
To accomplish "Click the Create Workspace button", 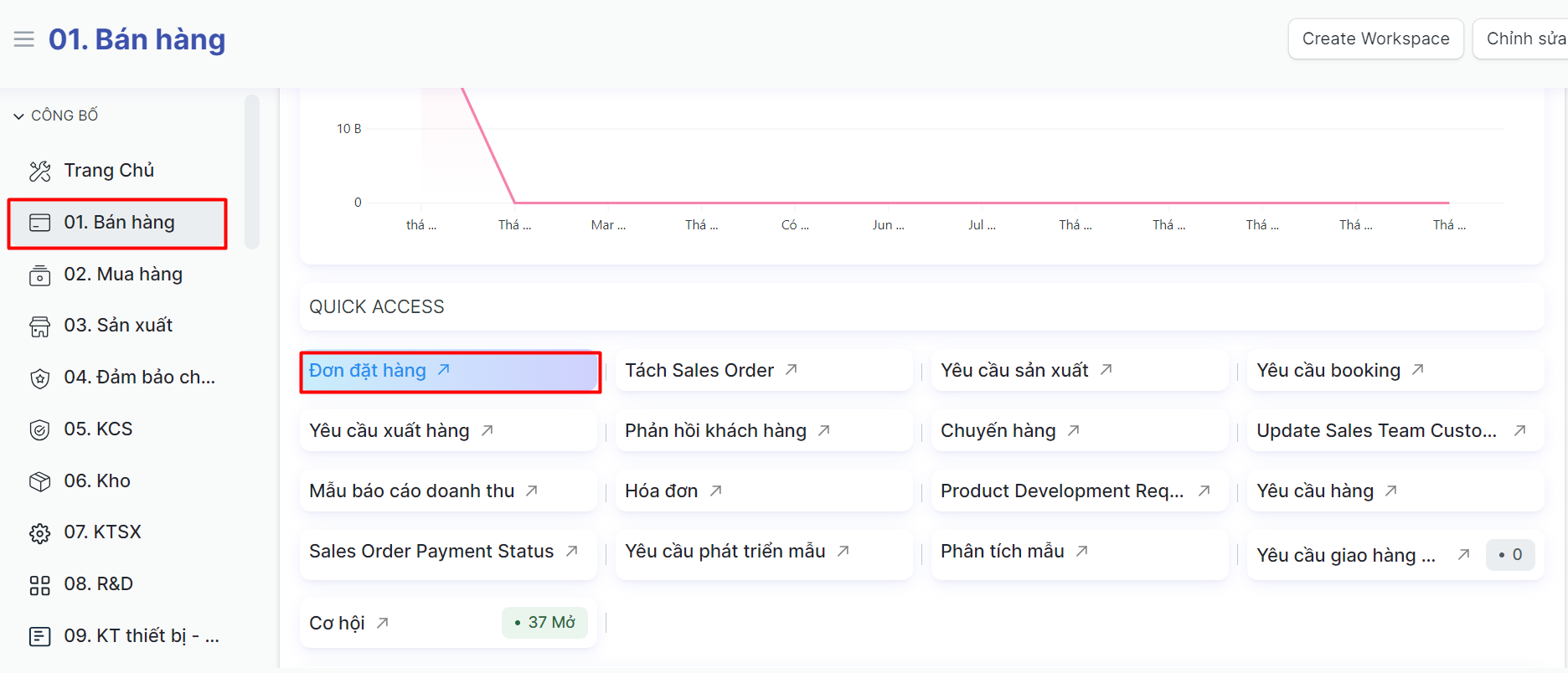I will [1375, 39].
